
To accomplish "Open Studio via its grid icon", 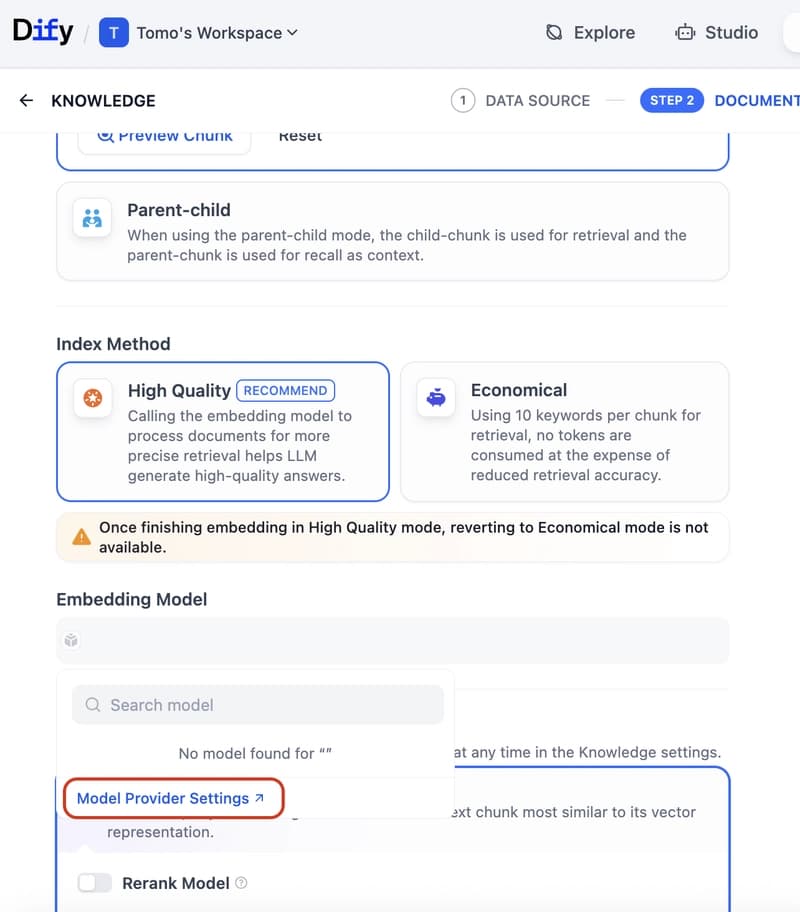I will [x=684, y=32].
